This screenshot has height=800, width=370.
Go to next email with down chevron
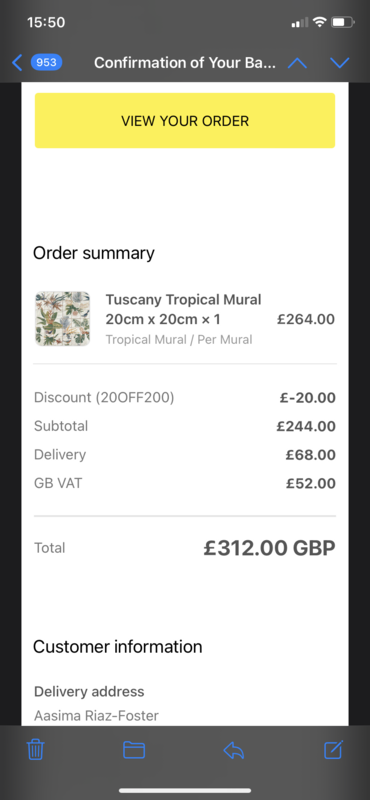click(339, 63)
